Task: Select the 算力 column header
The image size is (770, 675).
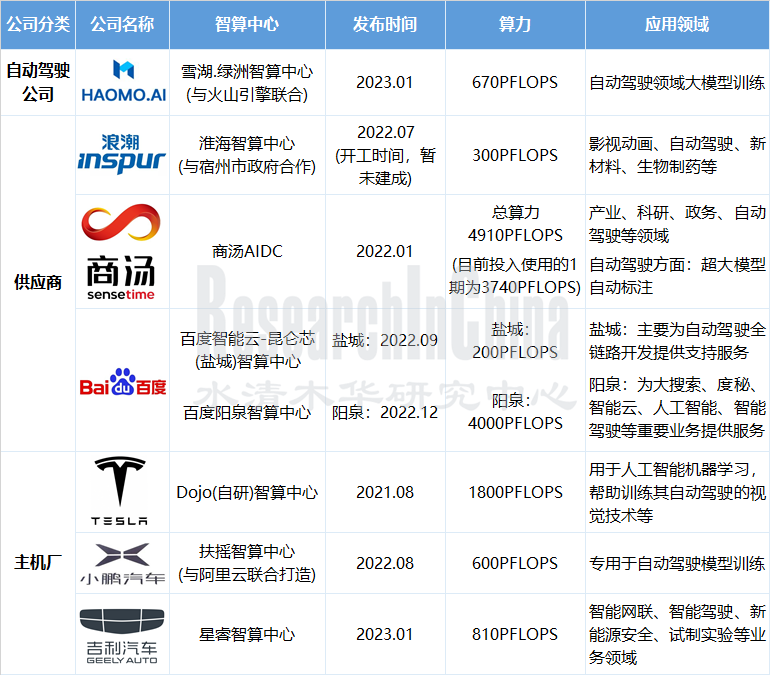Action: point(515,25)
